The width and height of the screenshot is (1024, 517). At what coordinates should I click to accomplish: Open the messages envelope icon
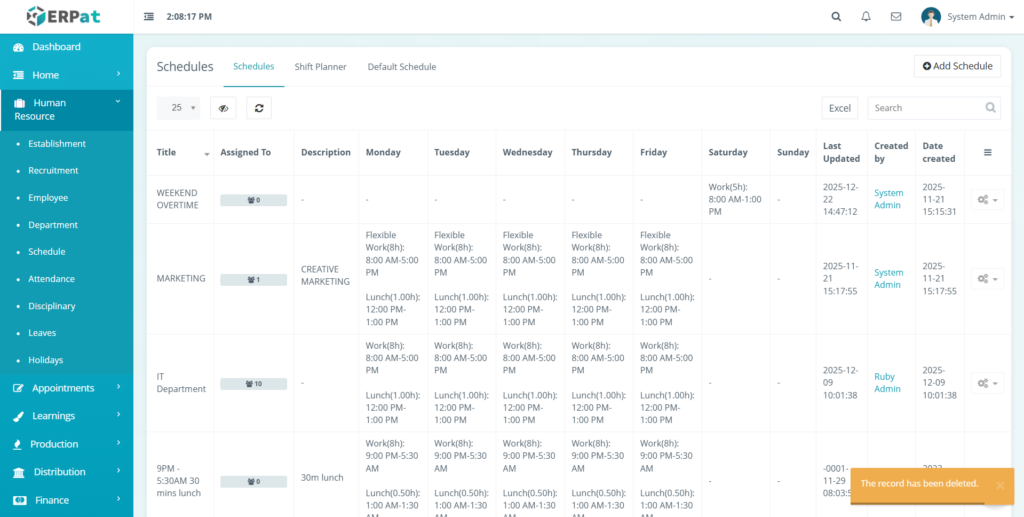[896, 17]
